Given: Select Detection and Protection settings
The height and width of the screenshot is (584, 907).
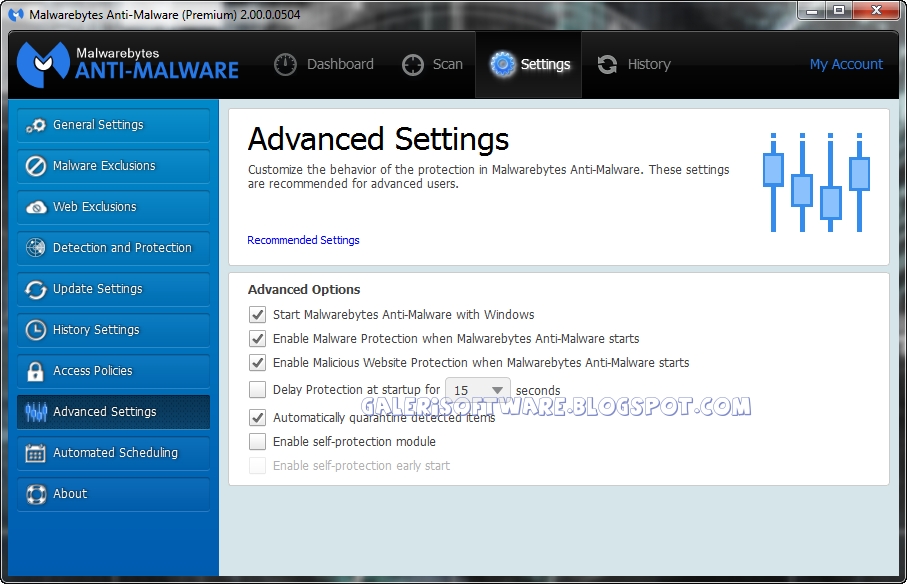Looking at the screenshot, I should tap(113, 248).
